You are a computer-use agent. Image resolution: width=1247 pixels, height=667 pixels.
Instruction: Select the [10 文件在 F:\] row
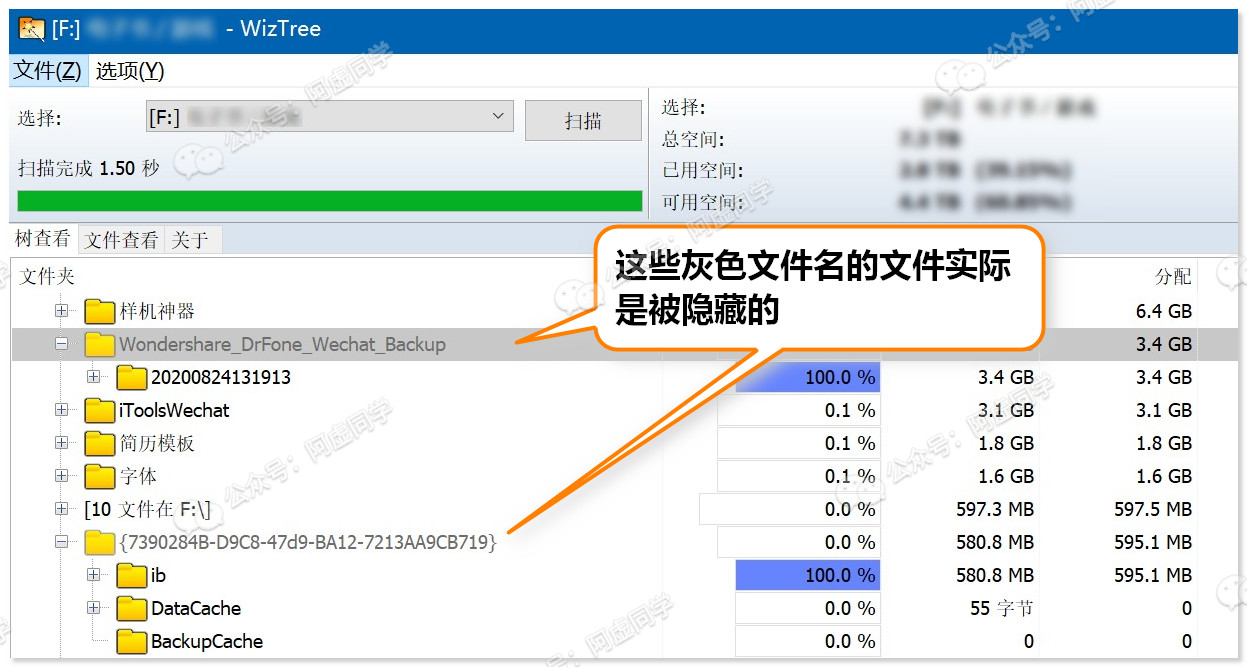click(148, 510)
